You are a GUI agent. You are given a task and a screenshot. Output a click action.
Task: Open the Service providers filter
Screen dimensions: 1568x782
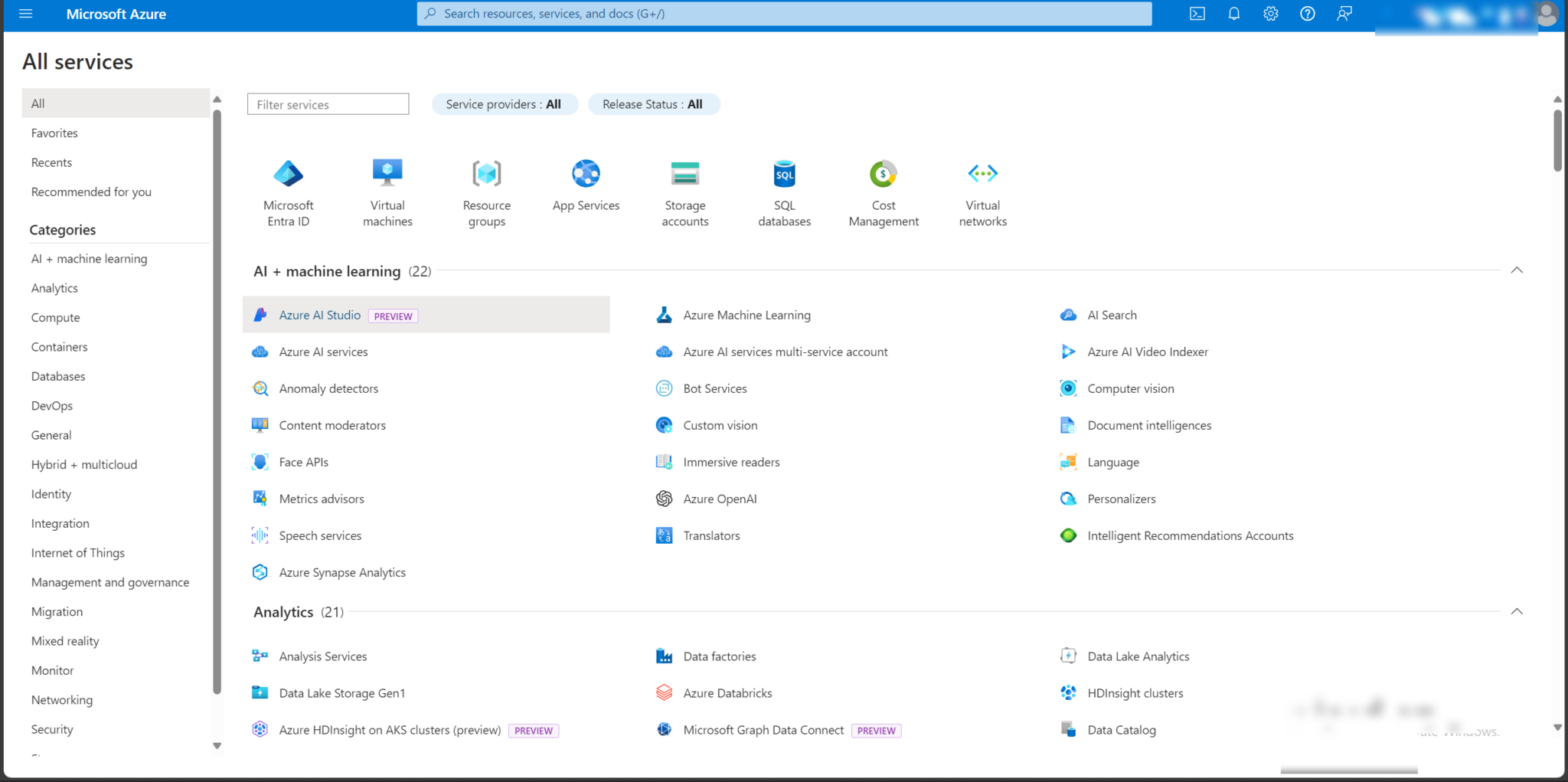tap(505, 103)
